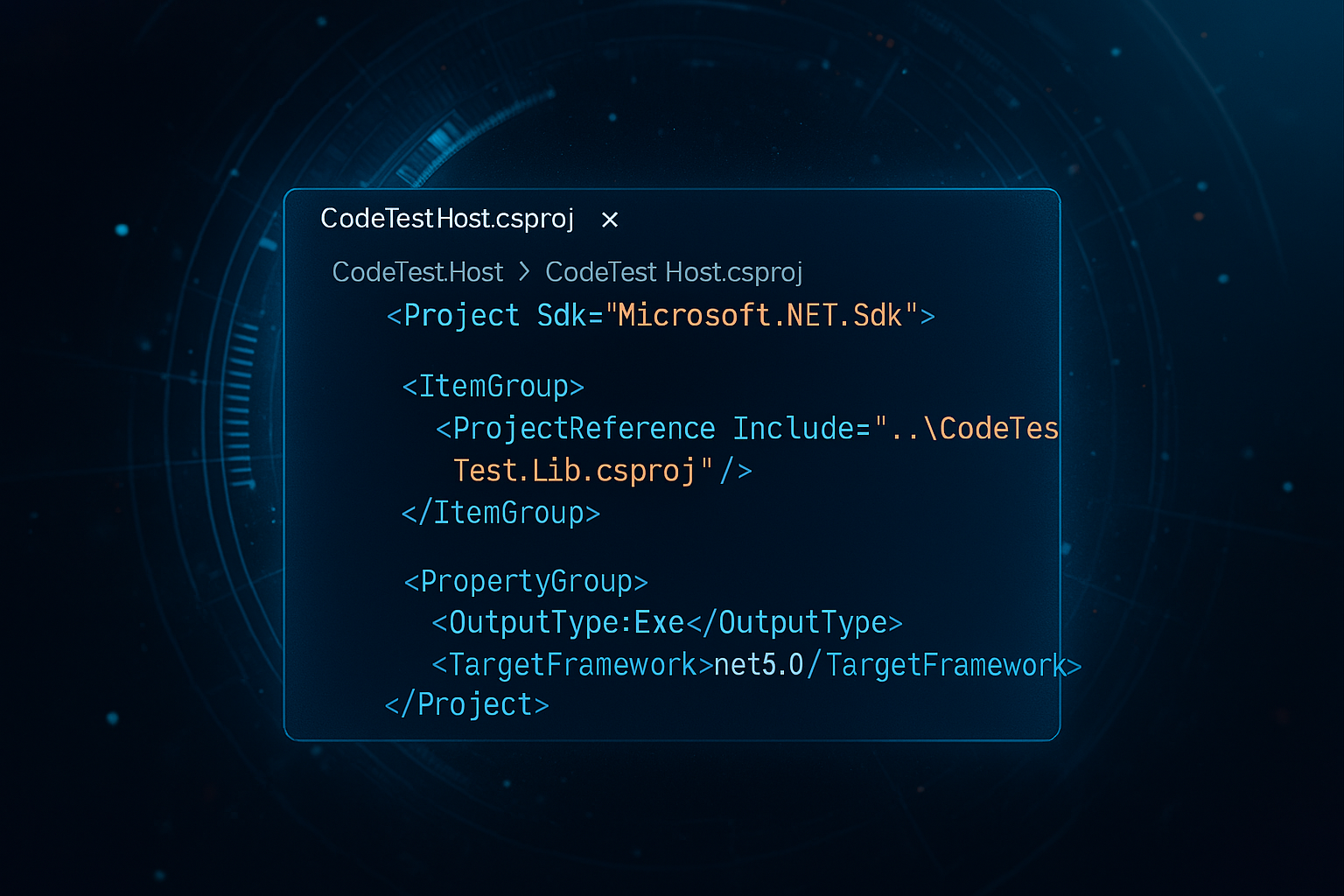The height and width of the screenshot is (896, 1344).
Task: Click the CodeTest Host.csproj breadcrumb file
Action: point(673,272)
